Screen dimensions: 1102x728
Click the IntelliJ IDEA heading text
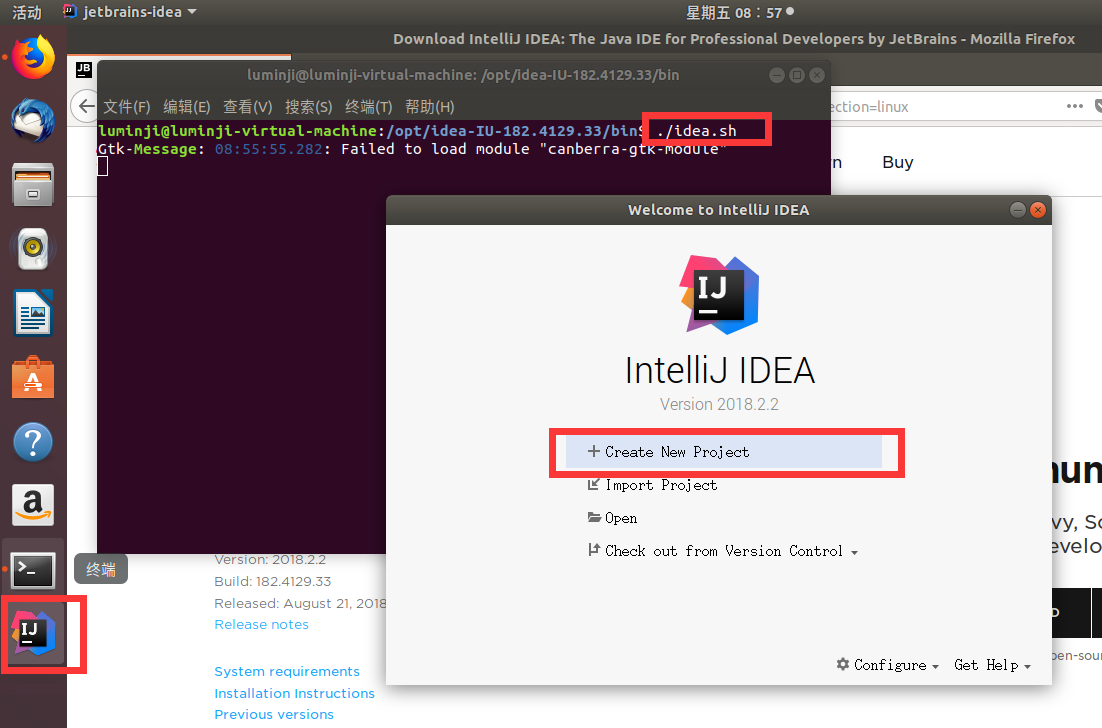click(x=720, y=370)
